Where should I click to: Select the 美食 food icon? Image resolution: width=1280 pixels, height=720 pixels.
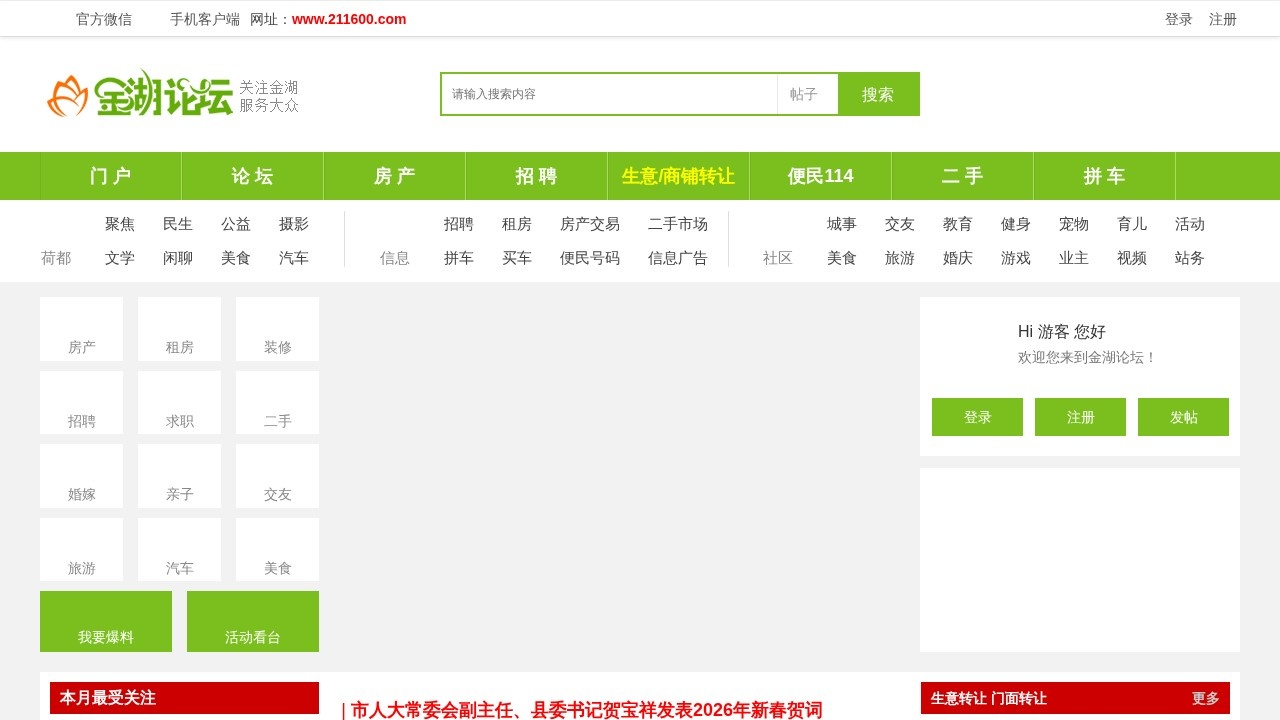tap(277, 549)
